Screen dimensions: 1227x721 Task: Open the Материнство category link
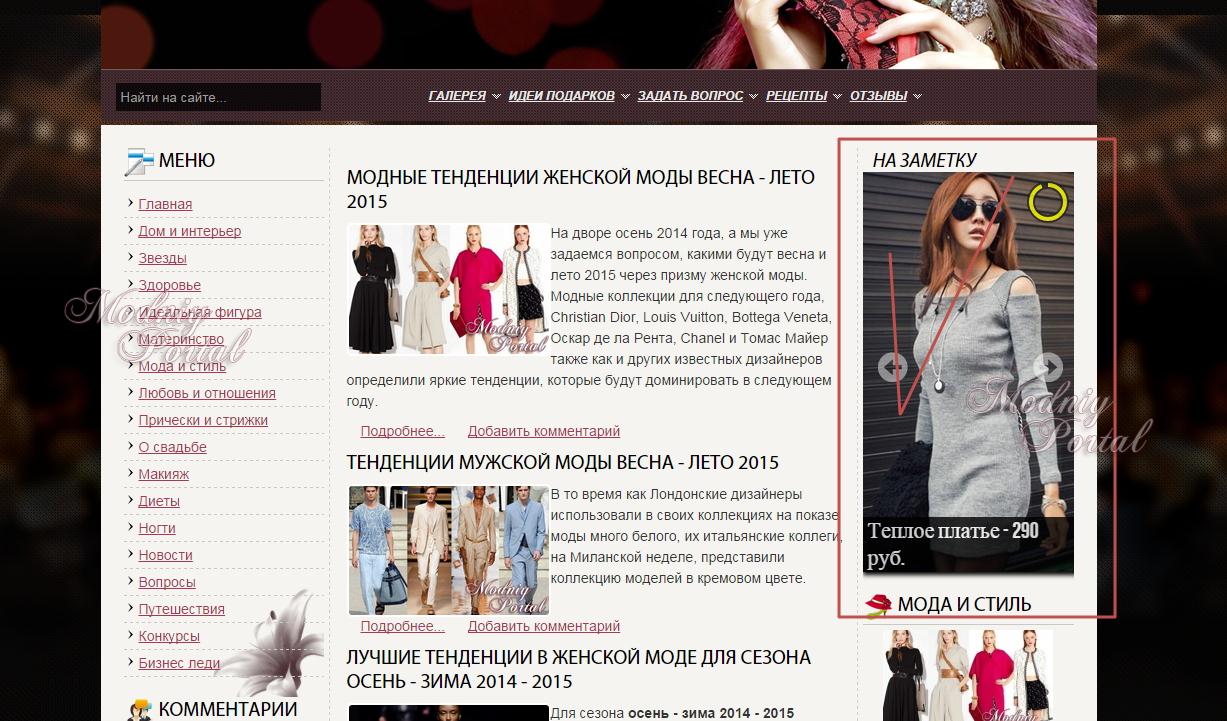click(181, 339)
